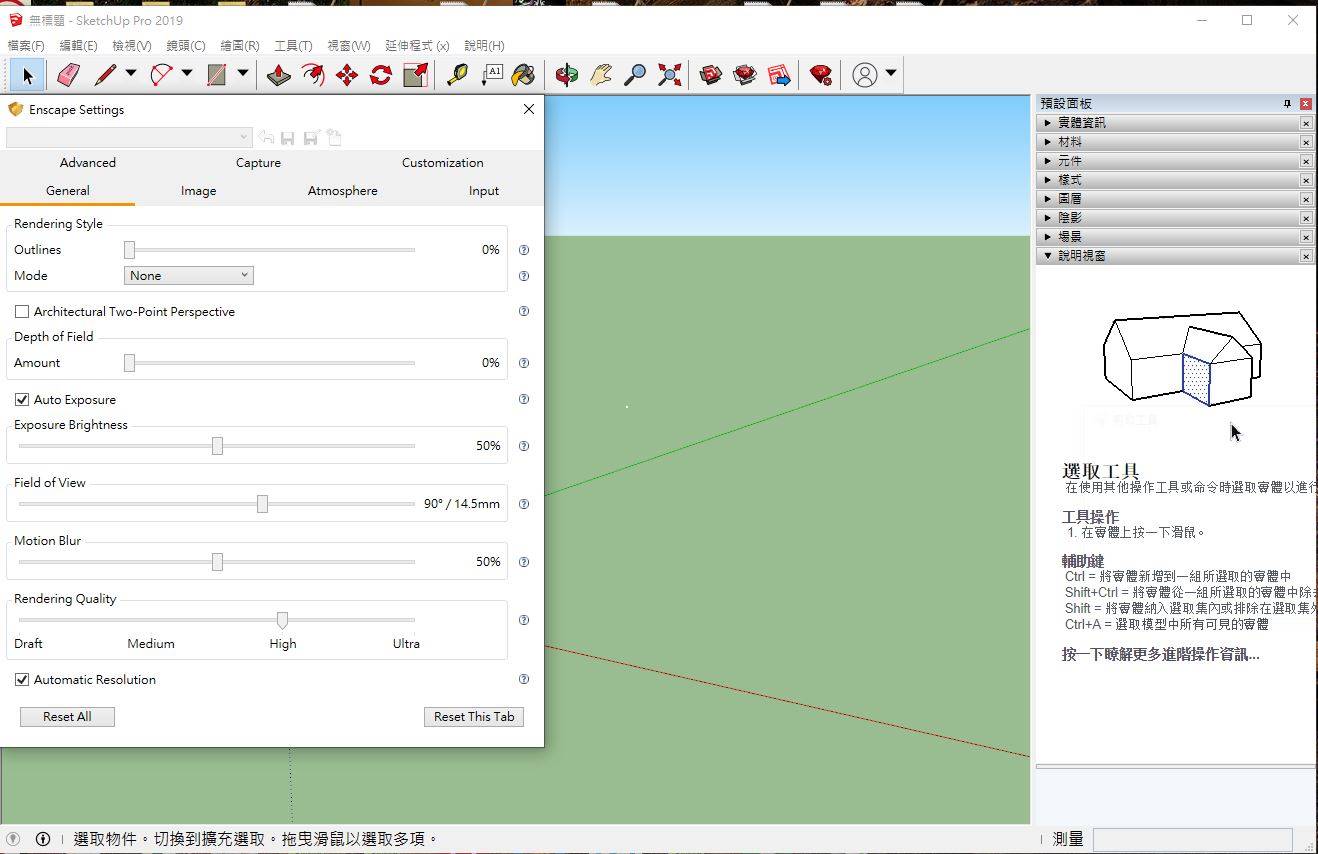The width and height of the screenshot is (1318, 854).
Task: Select the Paint Bucket tool
Action: coord(523,75)
